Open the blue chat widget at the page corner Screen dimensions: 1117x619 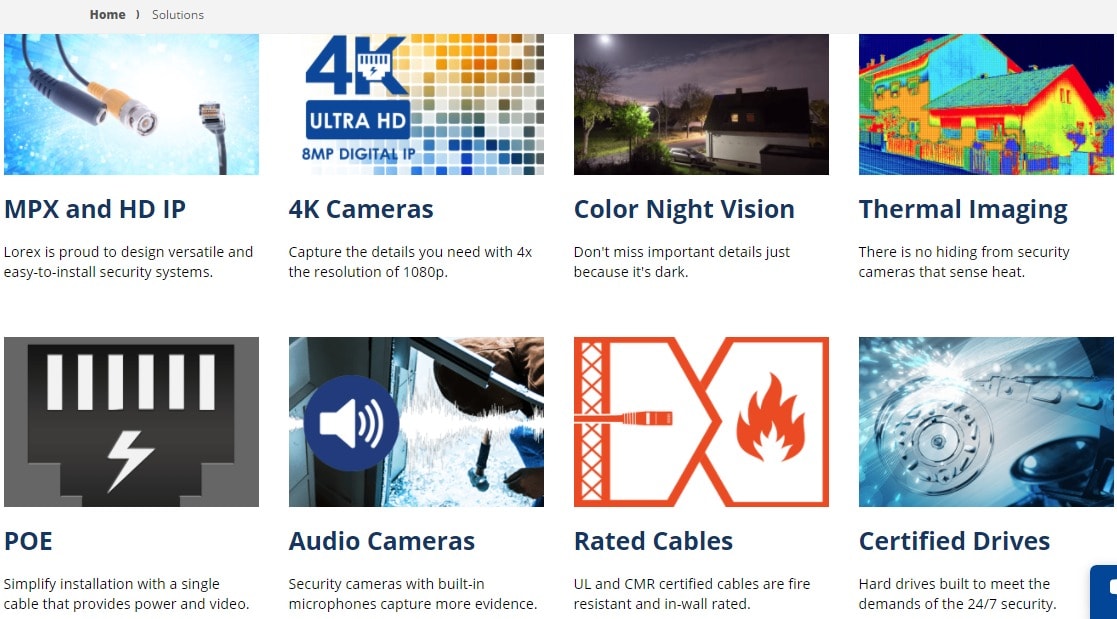1104,591
